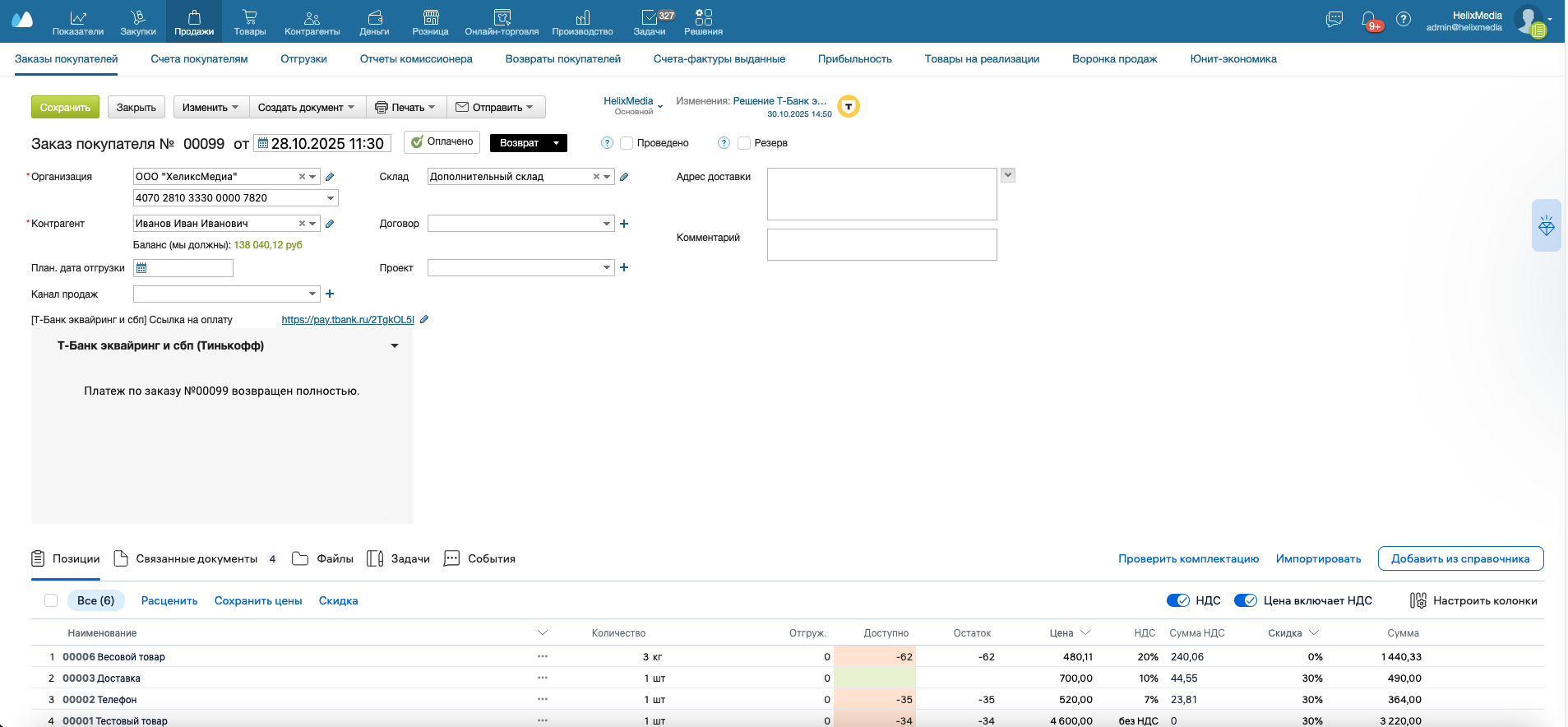This screenshot has width=1568, height=727.
Task: Enable the Резерв checkbox
Action: pyautogui.click(x=744, y=143)
